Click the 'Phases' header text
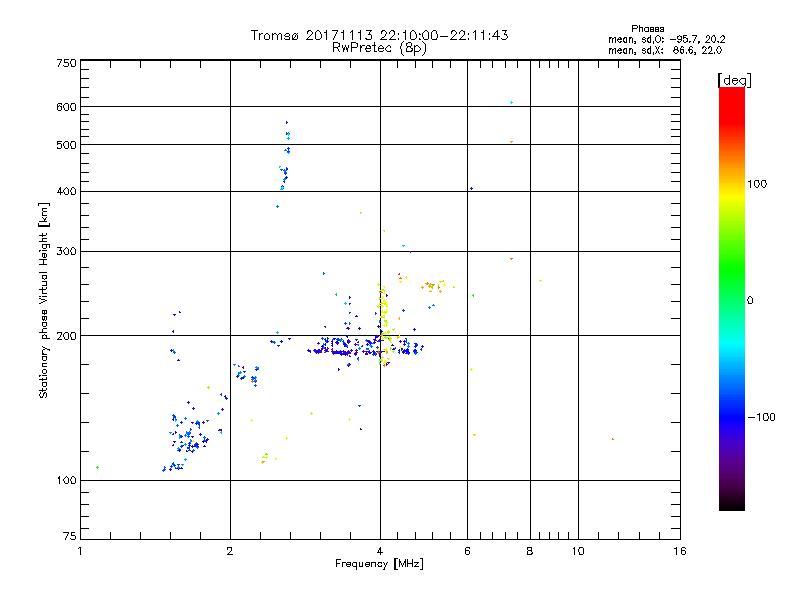This screenshot has width=800, height=600. [x=647, y=29]
